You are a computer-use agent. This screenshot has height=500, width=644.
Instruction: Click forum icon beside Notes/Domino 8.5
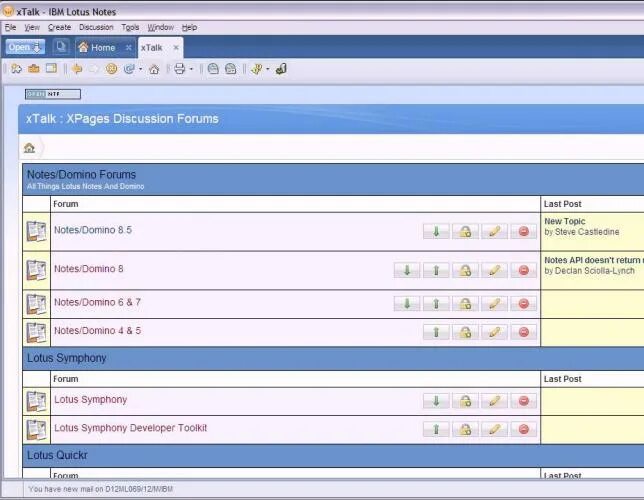(36, 231)
